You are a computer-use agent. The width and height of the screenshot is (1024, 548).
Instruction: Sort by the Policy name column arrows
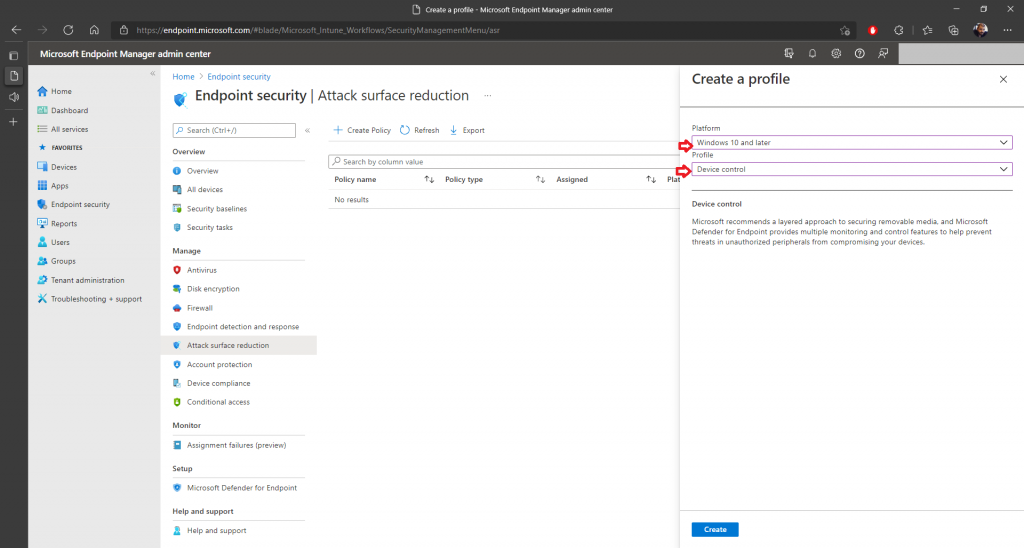tap(429, 180)
